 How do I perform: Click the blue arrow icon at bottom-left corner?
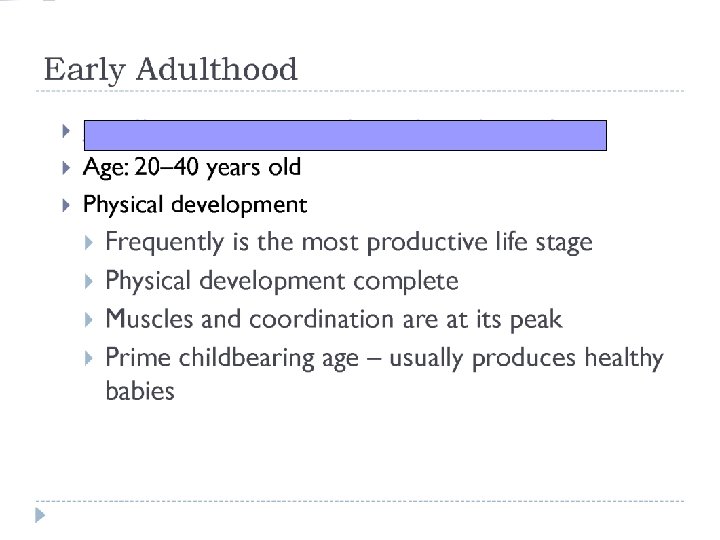[x=39, y=517]
